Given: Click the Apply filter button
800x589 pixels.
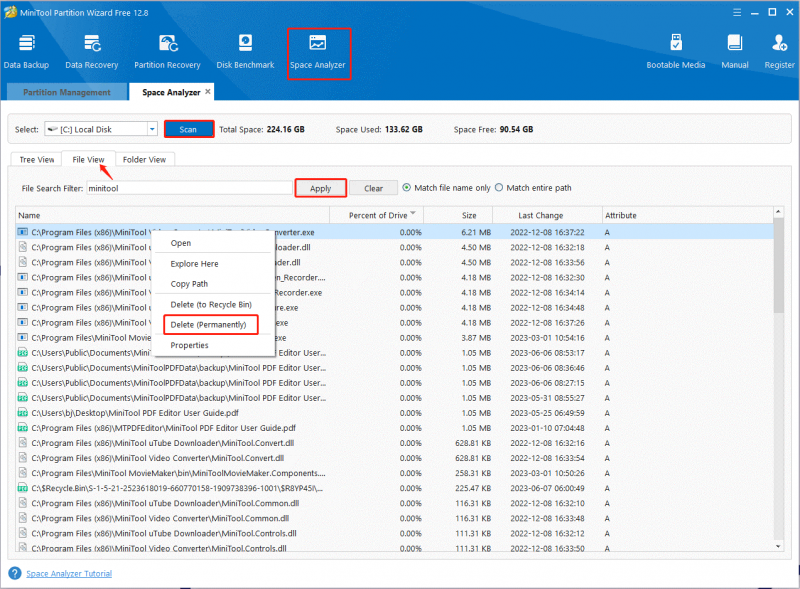Looking at the screenshot, I should [320, 188].
